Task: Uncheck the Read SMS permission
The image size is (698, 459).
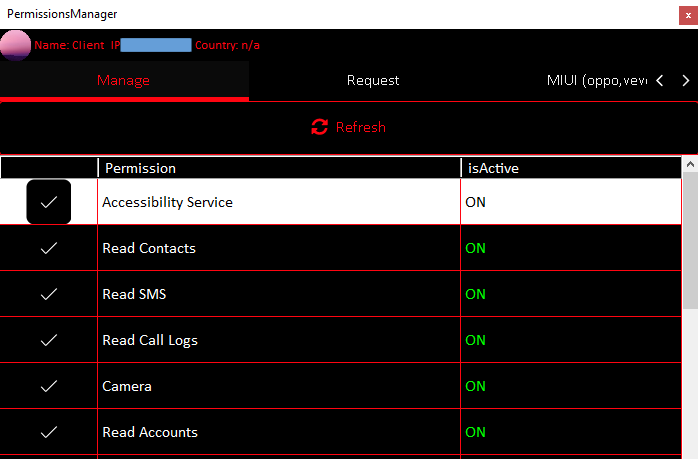Action: coord(48,294)
